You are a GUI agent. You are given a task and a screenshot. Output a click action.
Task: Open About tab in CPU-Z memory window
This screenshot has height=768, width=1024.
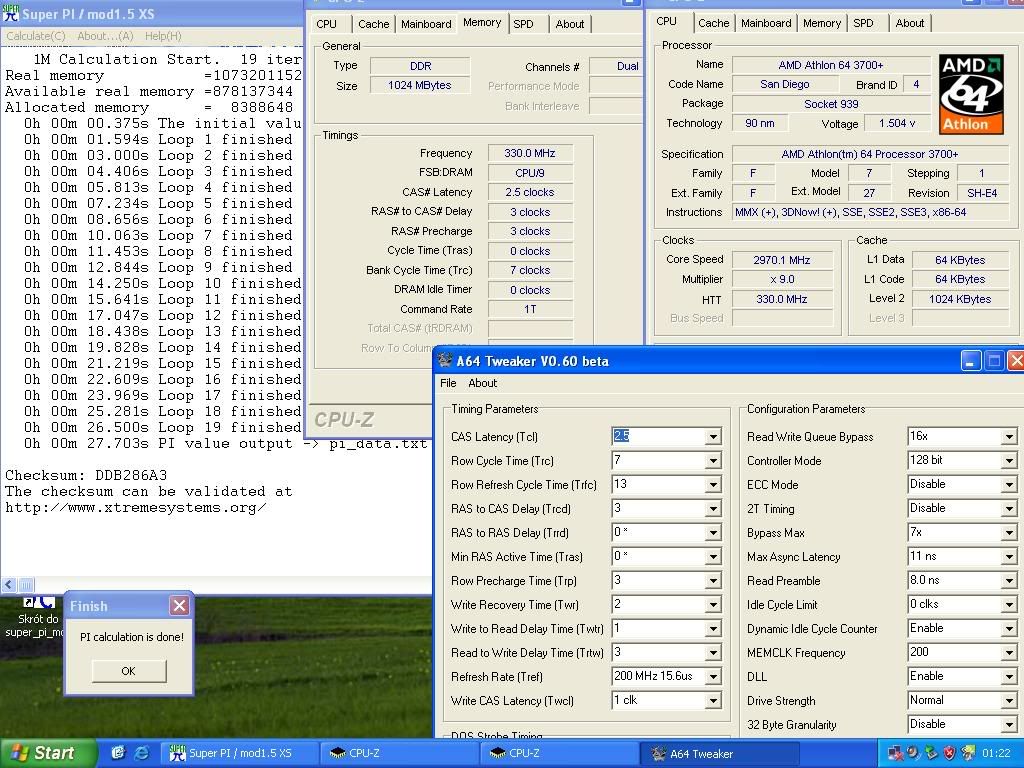pyautogui.click(x=570, y=24)
